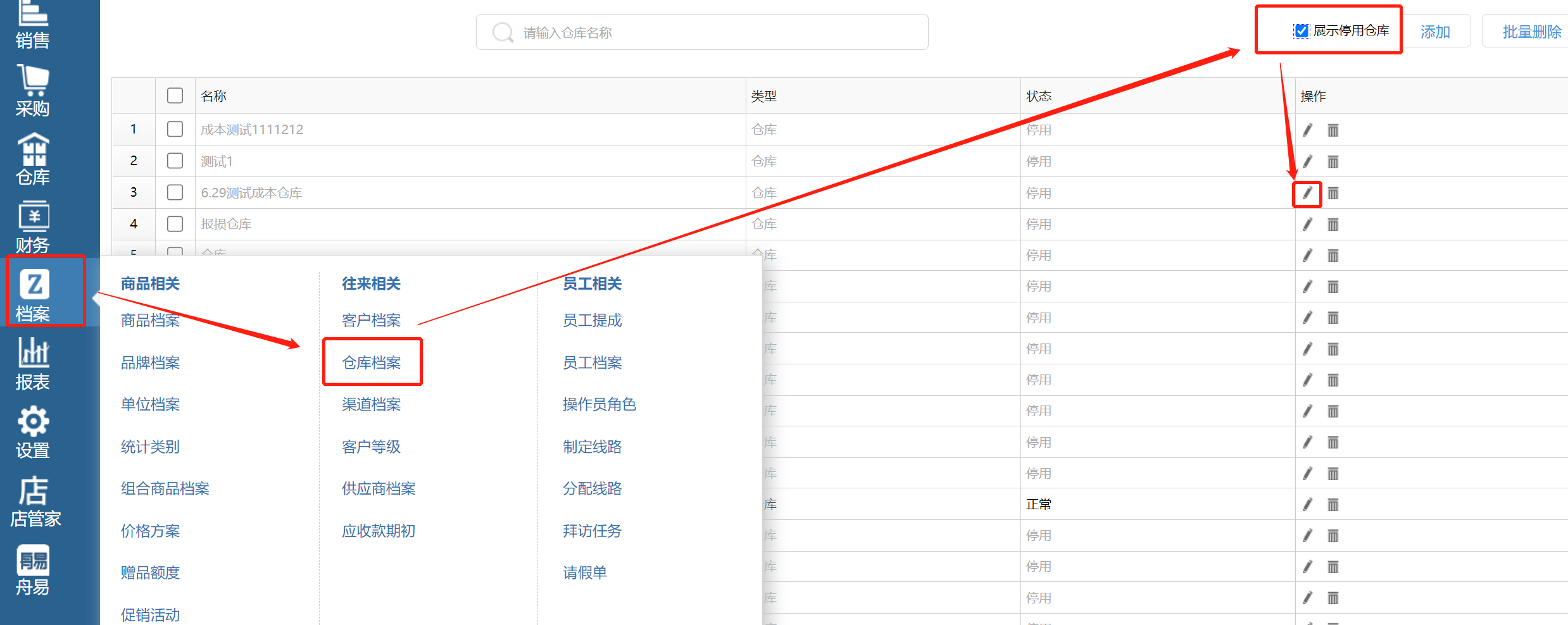The width and height of the screenshot is (1568, 625).
Task: Click edit pencil for 6.29测试成本仓库 row
Action: coord(1307,193)
